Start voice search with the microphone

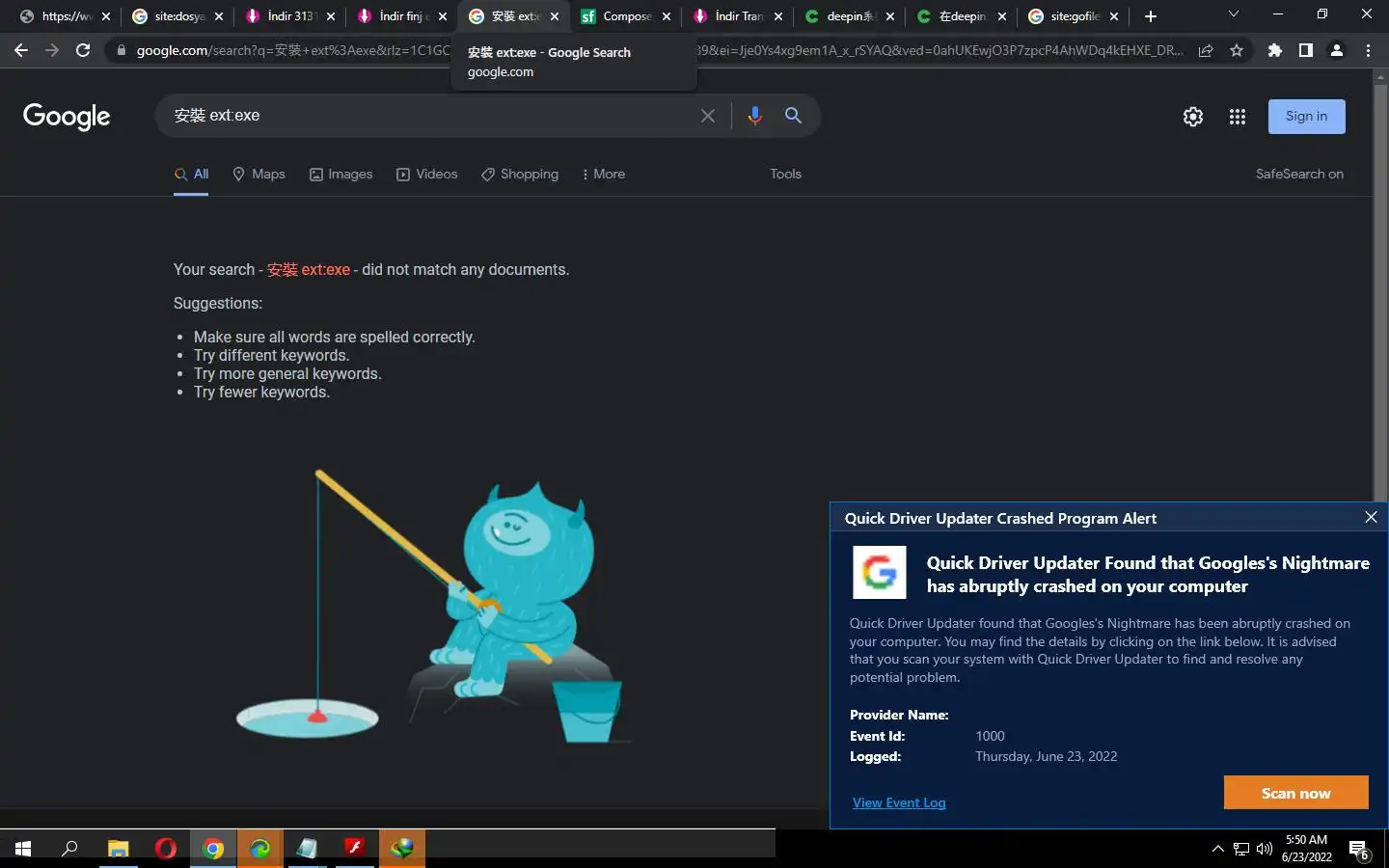pos(754,116)
